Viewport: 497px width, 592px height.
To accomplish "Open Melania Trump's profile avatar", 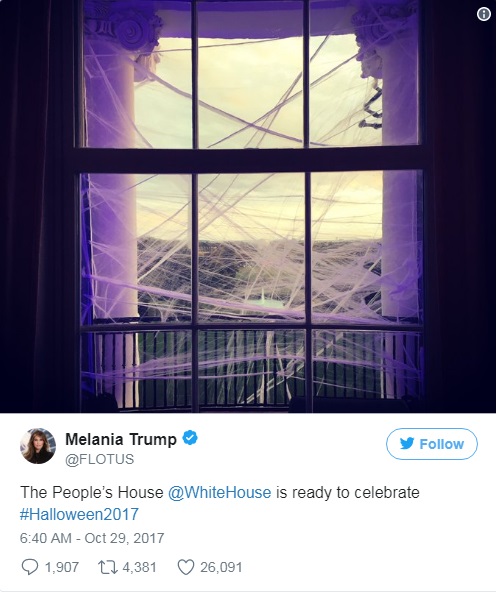I will tap(38, 446).
